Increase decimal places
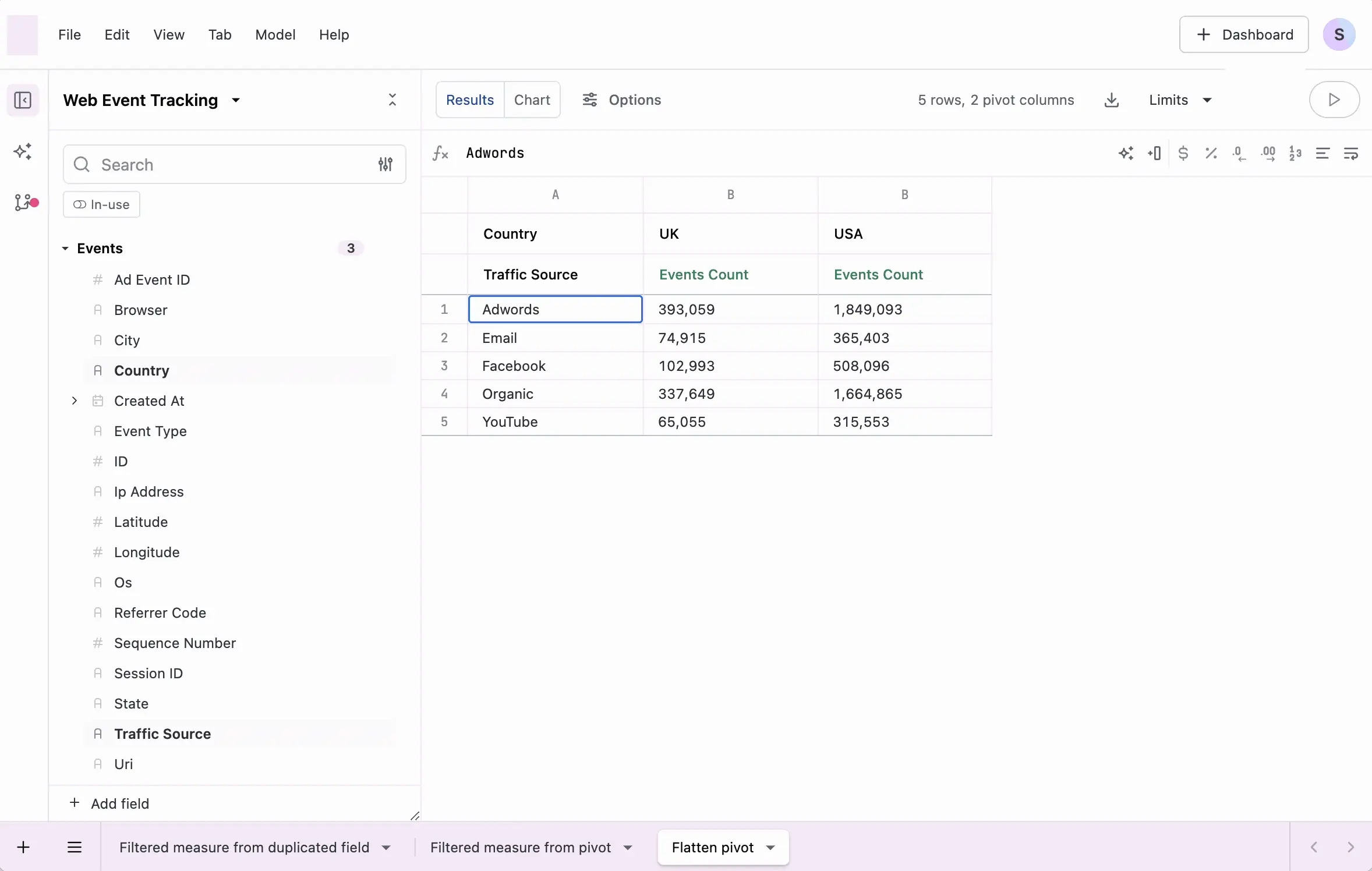This screenshot has height=871, width=1372. [x=1268, y=153]
